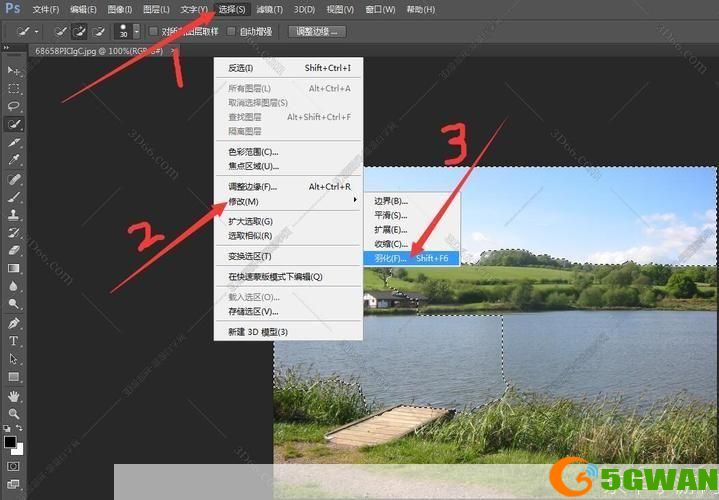The width and height of the screenshot is (719, 500).
Task: Choose 边界(B)... in the submenu
Action: (x=412, y=200)
